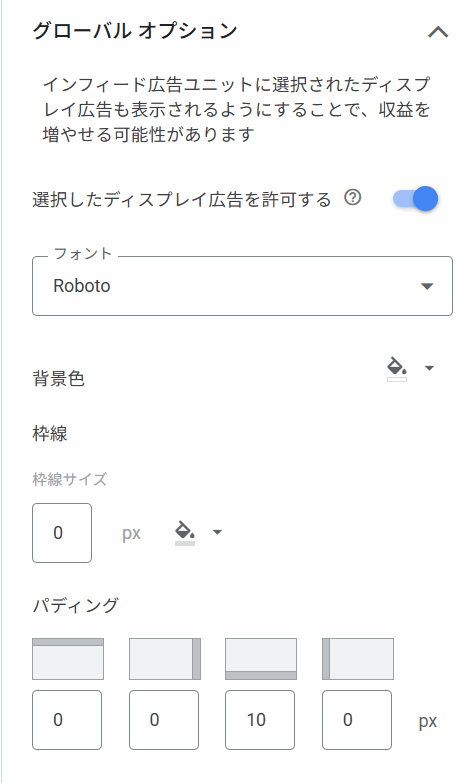Image resolution: width=472 pixels, height=783 pixels.
Task: Select the left padding value field
Action: click(357, 720)
